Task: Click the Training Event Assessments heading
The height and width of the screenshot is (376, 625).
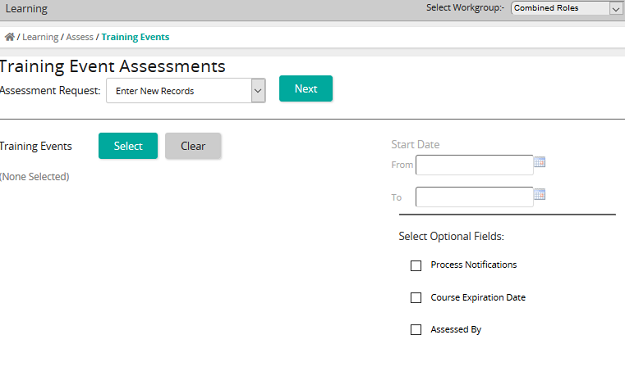Action: tap(112, 66)
